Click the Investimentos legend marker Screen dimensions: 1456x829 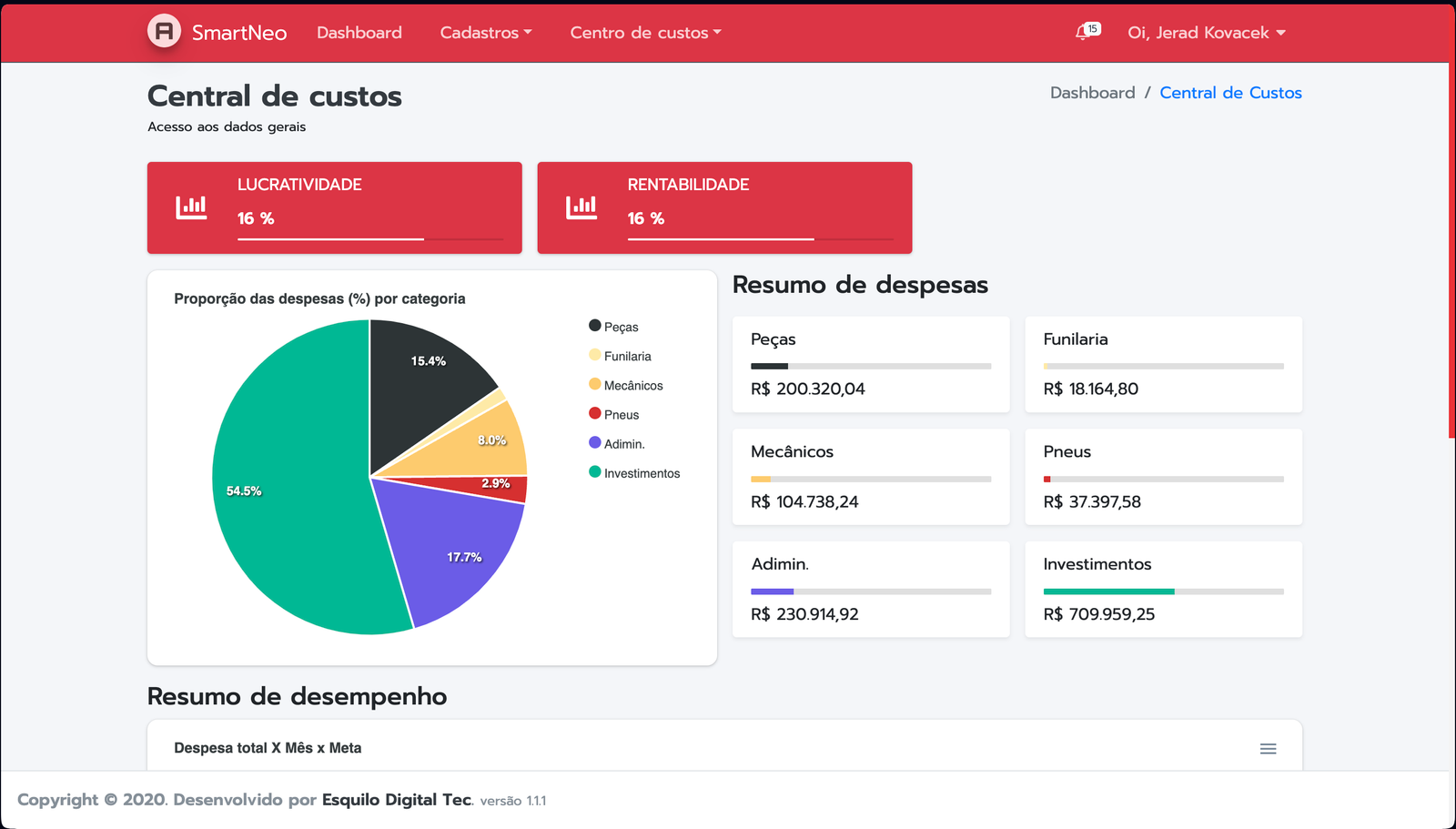[x=594, y=473]
